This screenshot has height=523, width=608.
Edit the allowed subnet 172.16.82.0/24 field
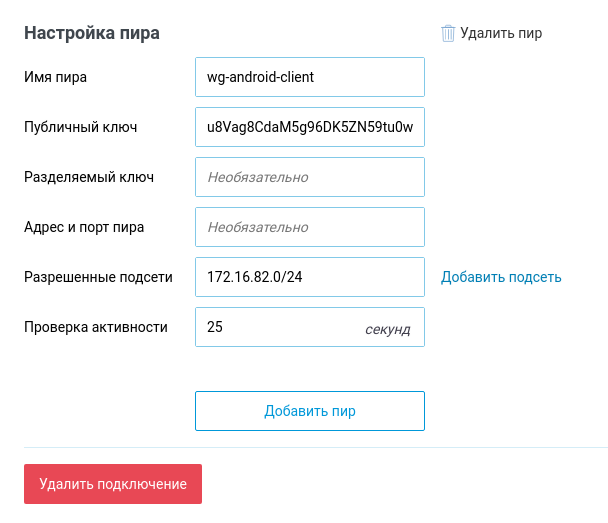click(x=310, y=277)
